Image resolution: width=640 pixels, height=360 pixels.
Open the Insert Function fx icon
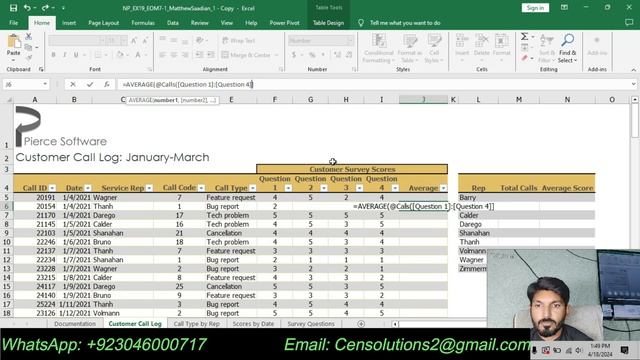(107, 84)
